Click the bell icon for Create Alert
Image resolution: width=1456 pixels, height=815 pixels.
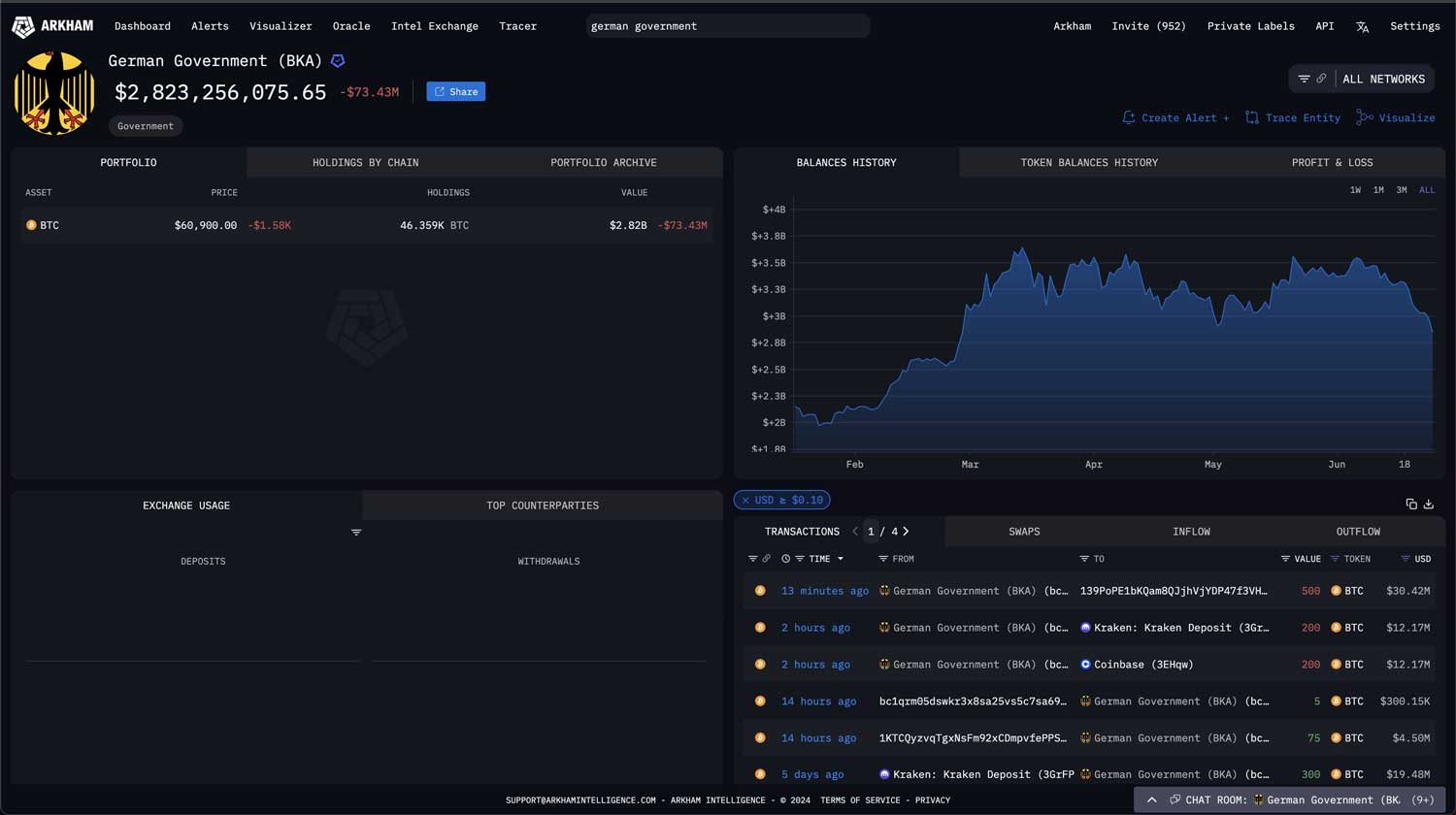point(1128,117)
